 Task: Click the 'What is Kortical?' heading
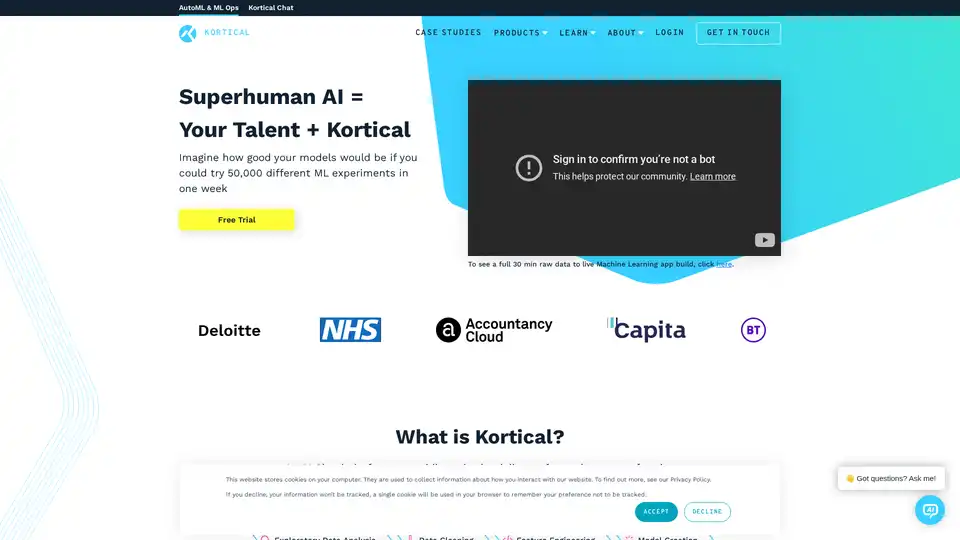(x=479, y=437)
